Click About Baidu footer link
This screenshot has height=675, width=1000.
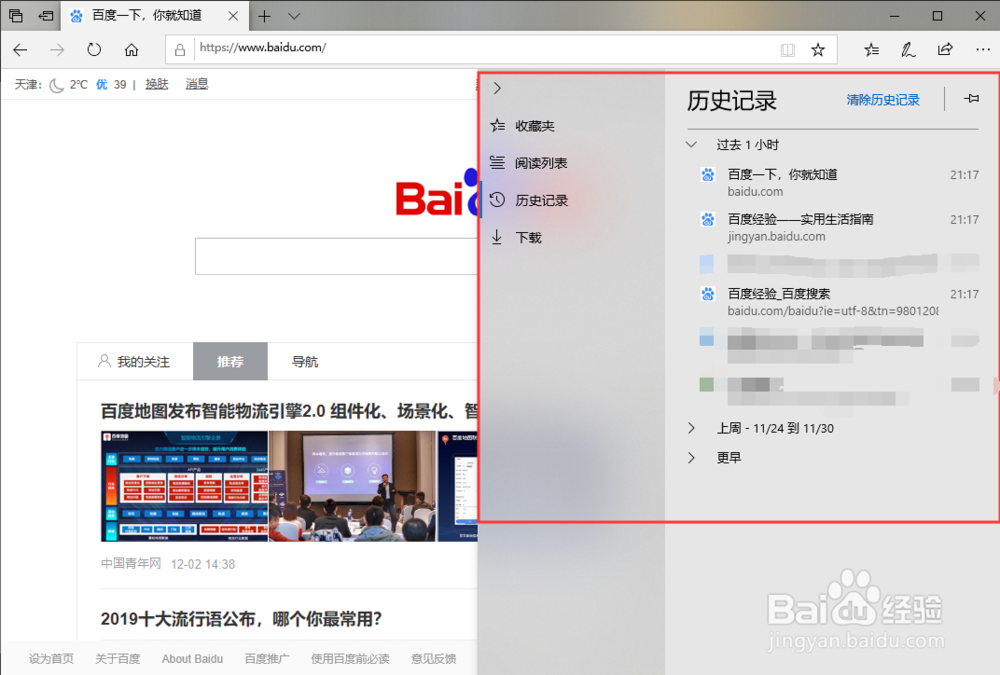192,658
